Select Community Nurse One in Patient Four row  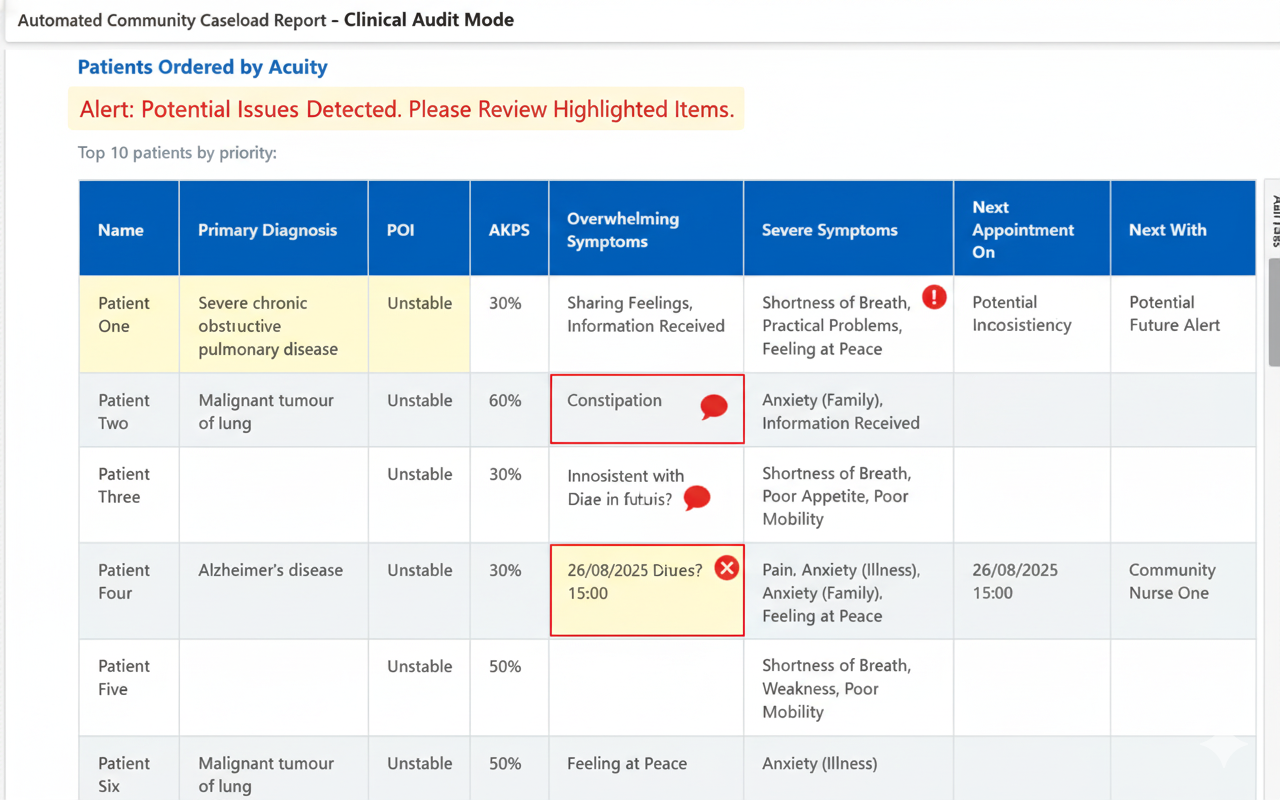click(x=1171, y=581)
